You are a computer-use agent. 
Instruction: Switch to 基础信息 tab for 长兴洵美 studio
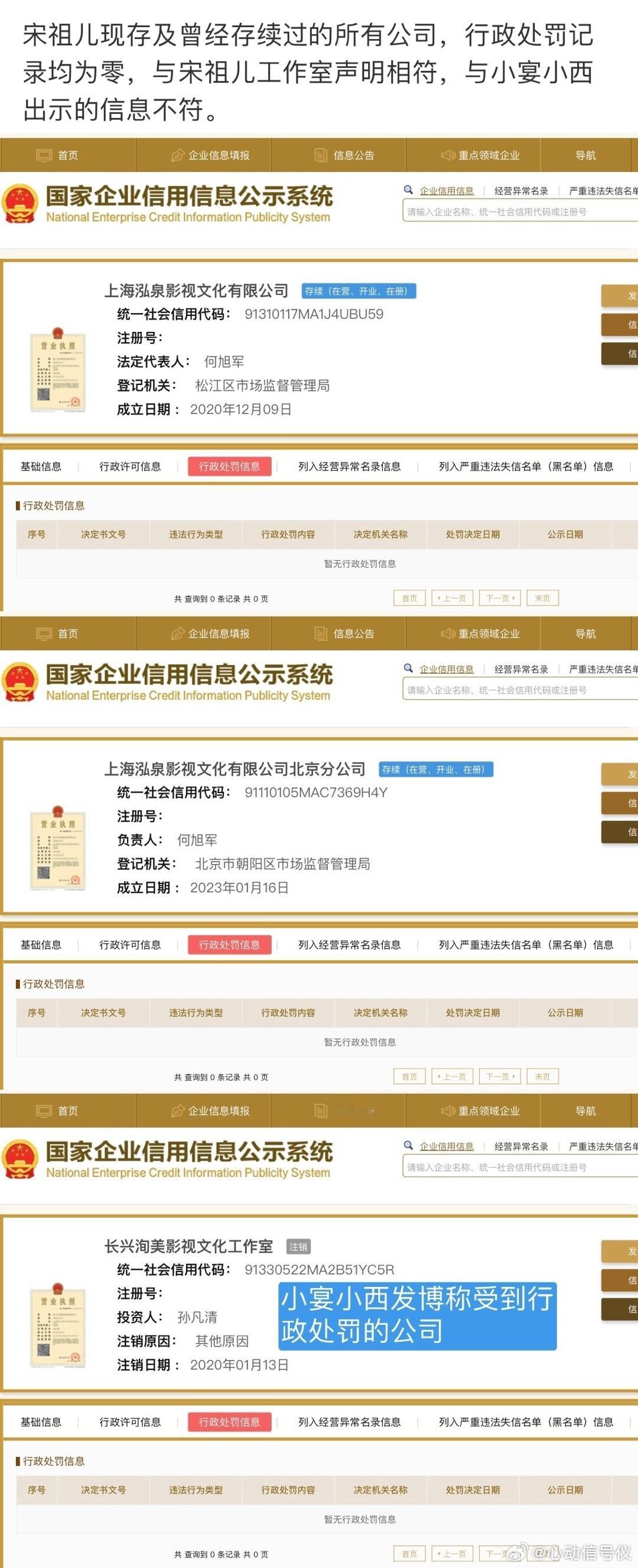coord(41,1422)
